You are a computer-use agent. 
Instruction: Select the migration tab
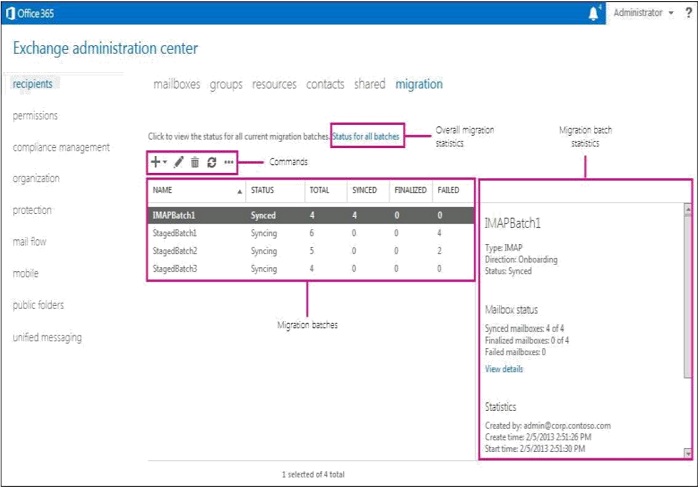coord(419,84)
